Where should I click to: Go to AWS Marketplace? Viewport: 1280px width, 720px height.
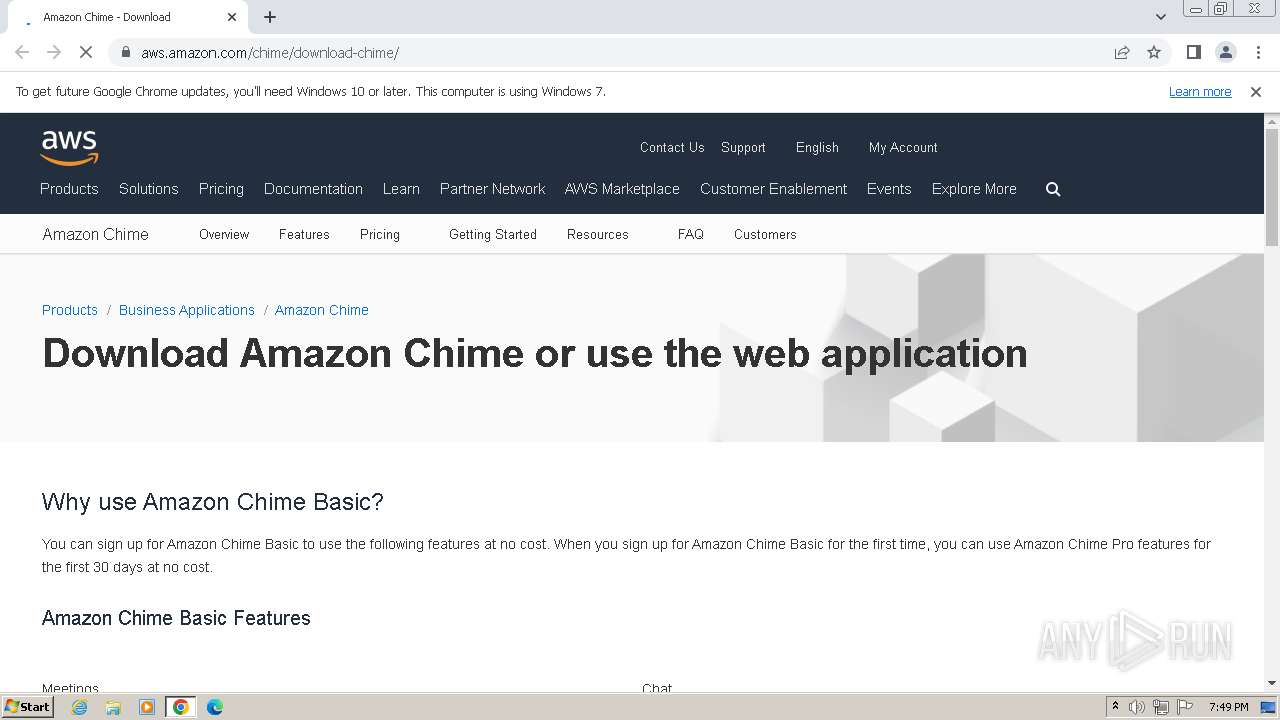click(x=622, y=189)
